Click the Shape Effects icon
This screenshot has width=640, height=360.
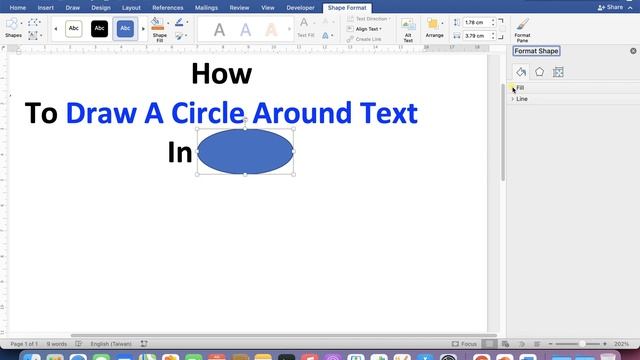pos(179,36)
